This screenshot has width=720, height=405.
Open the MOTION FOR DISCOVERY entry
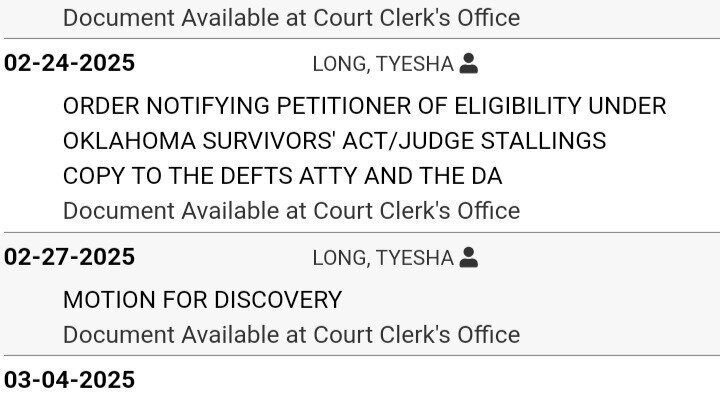click(x=202, y=300)
